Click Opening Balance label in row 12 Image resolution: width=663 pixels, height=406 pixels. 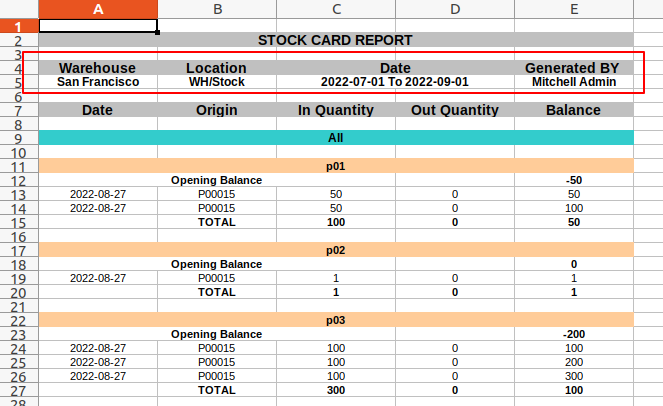click(x=216, y=180)
